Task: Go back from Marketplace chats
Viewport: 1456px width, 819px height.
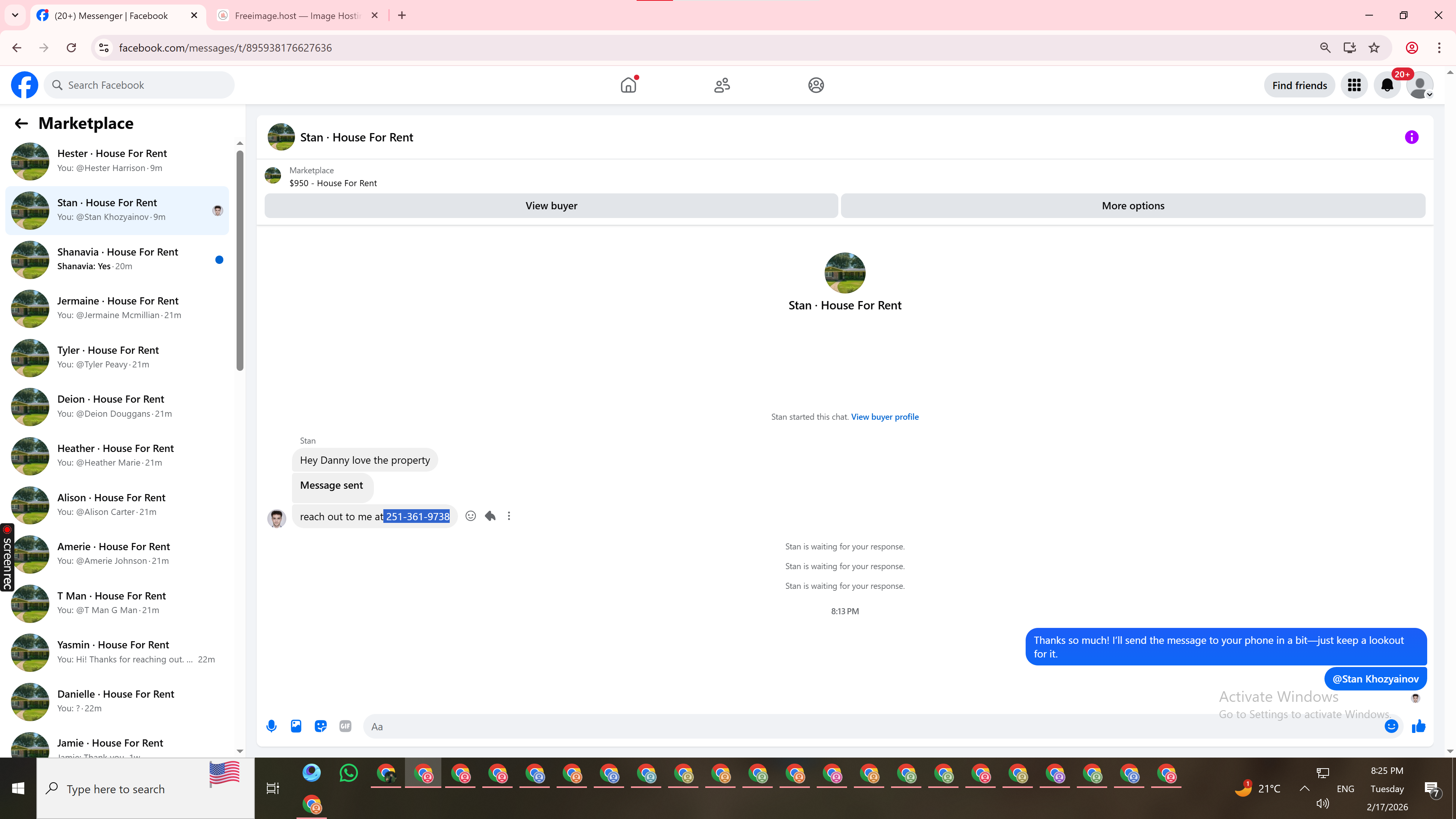Action: 22,123
